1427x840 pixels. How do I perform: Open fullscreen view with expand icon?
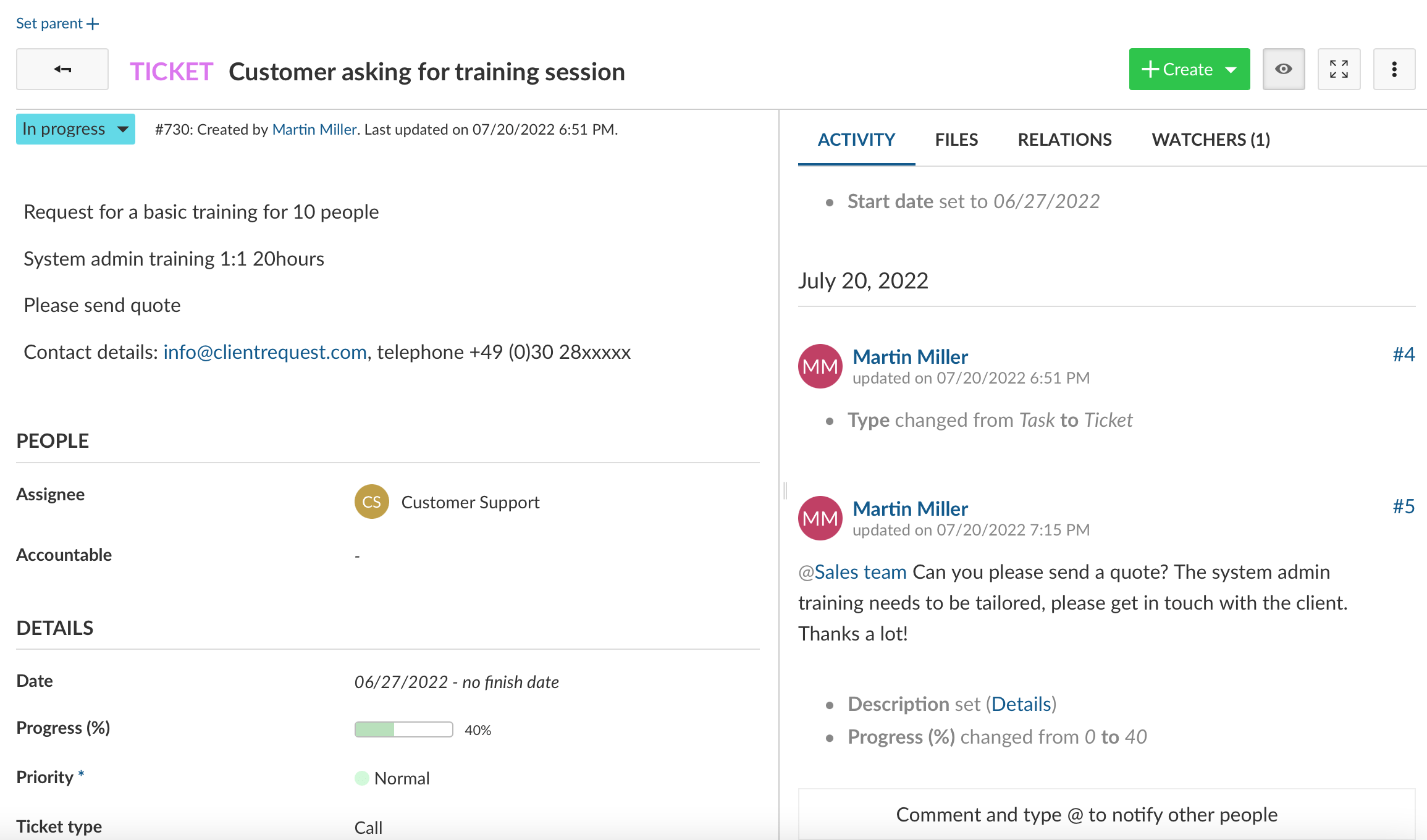[x=1339, y=69]
